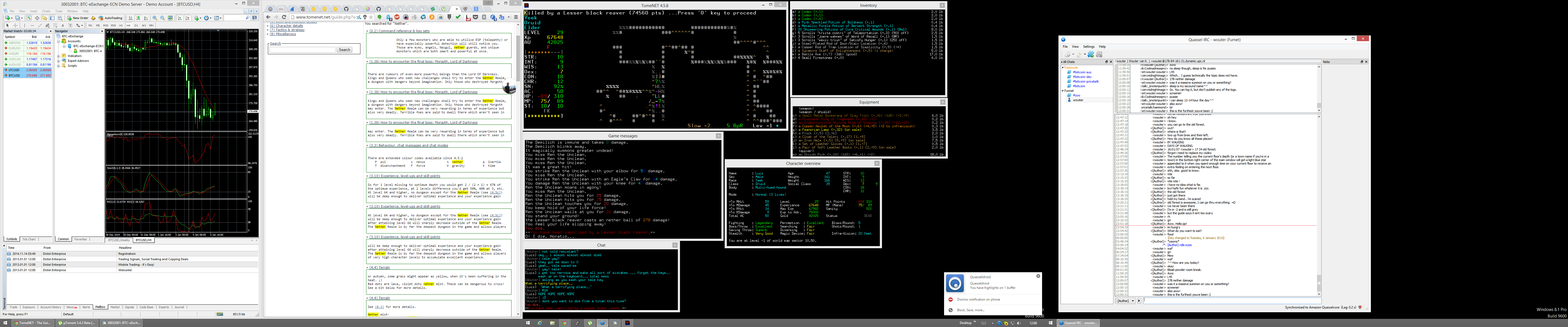The image size is (1568, 327).
Task: Click the Quassel connect to network icon
Action: [1068, 54]
